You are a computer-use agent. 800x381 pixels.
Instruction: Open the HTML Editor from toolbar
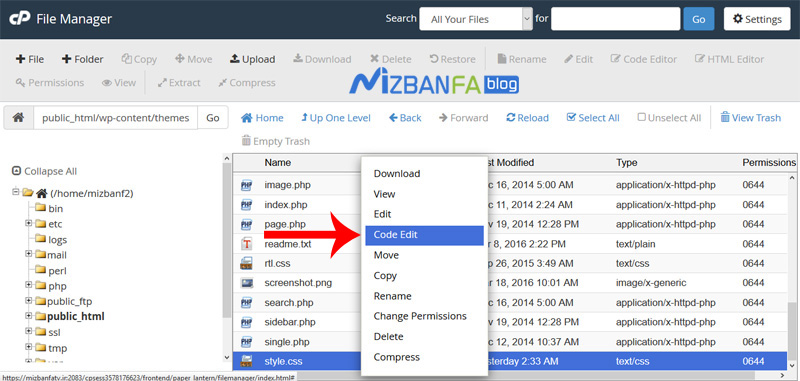[730, 59]
